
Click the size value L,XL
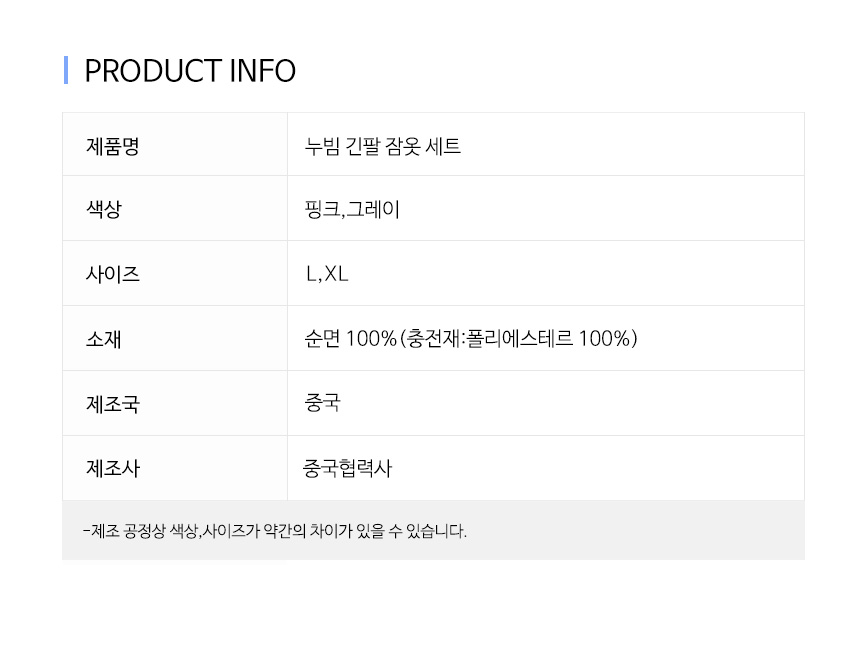327,274
